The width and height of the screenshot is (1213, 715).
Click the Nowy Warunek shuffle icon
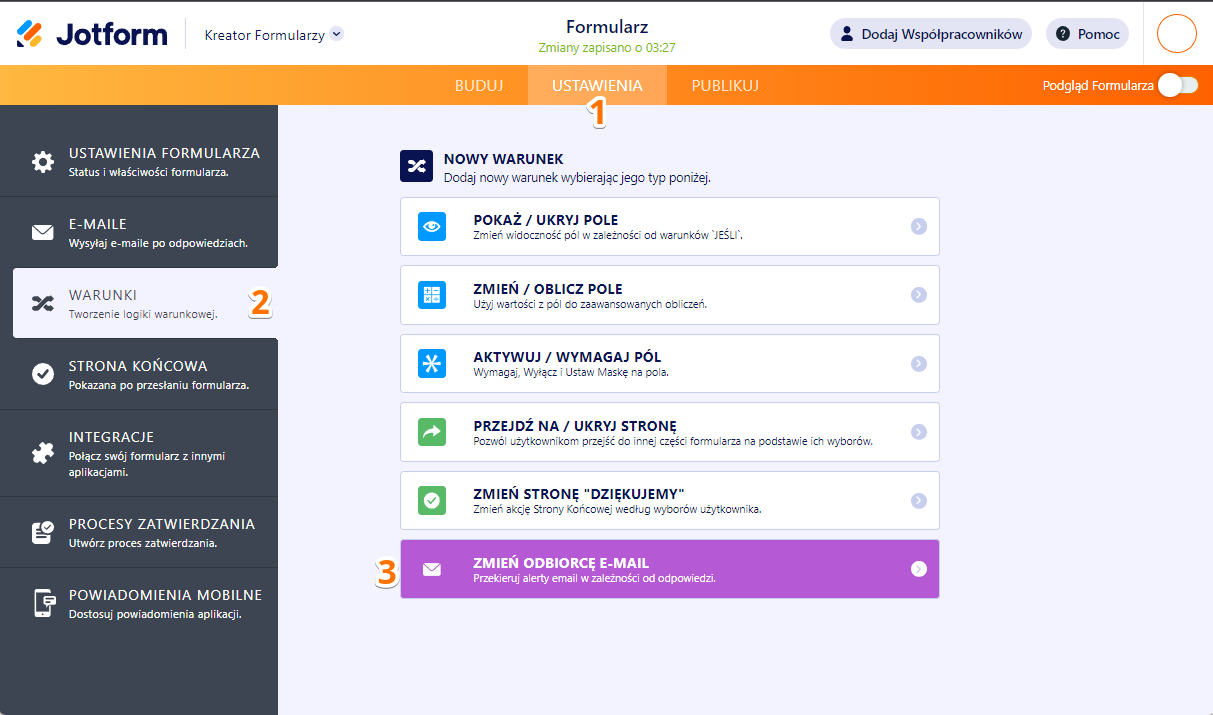point(415,166)
